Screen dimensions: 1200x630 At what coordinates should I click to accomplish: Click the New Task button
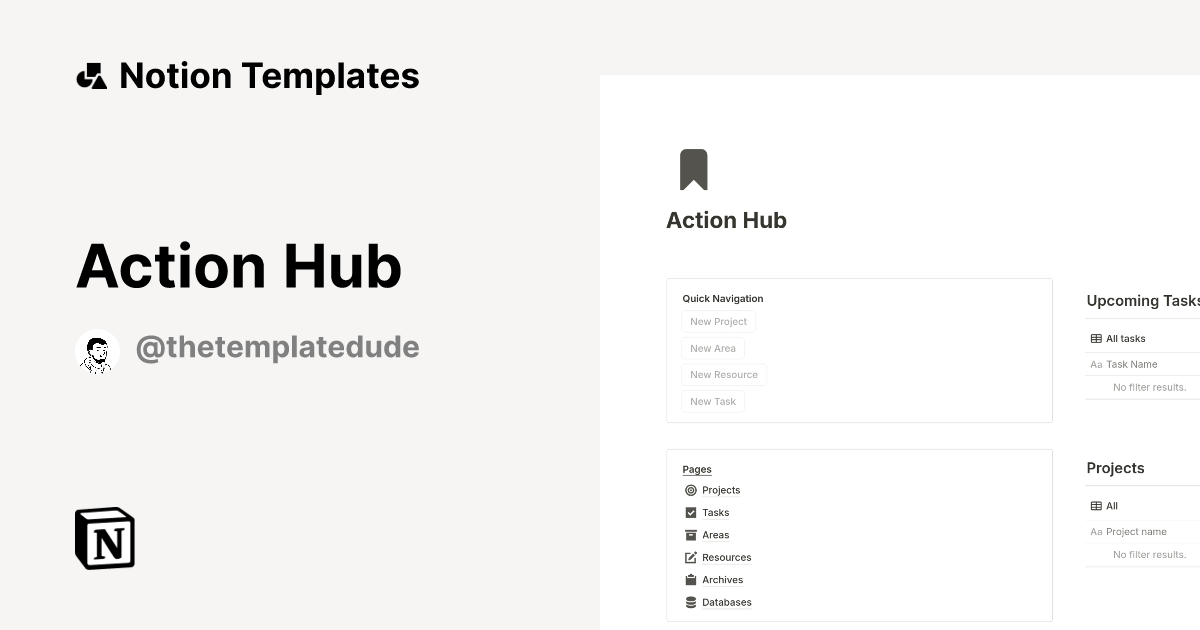click(x=713, y=401)
